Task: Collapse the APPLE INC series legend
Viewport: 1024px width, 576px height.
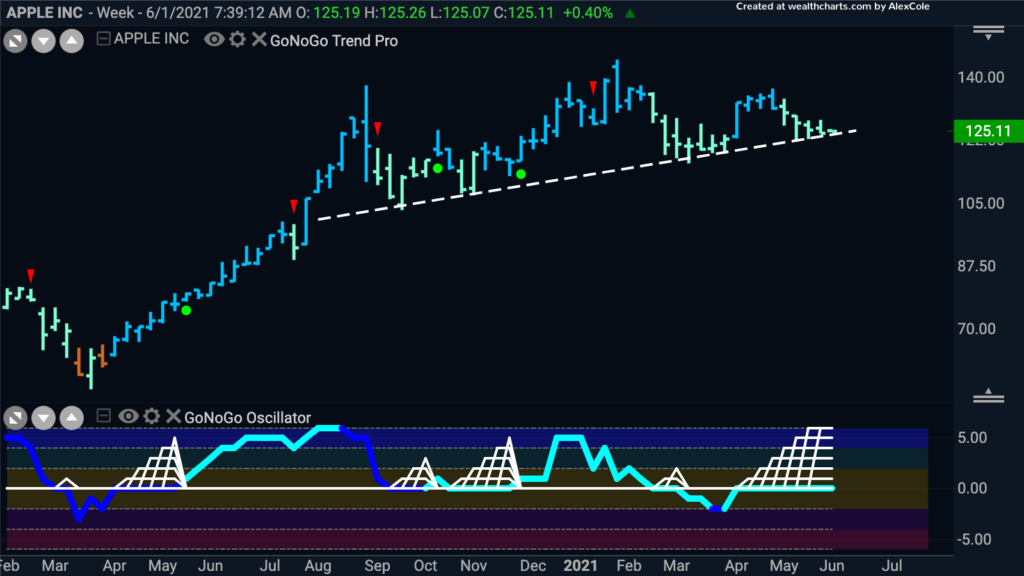Action: [103, 39]
